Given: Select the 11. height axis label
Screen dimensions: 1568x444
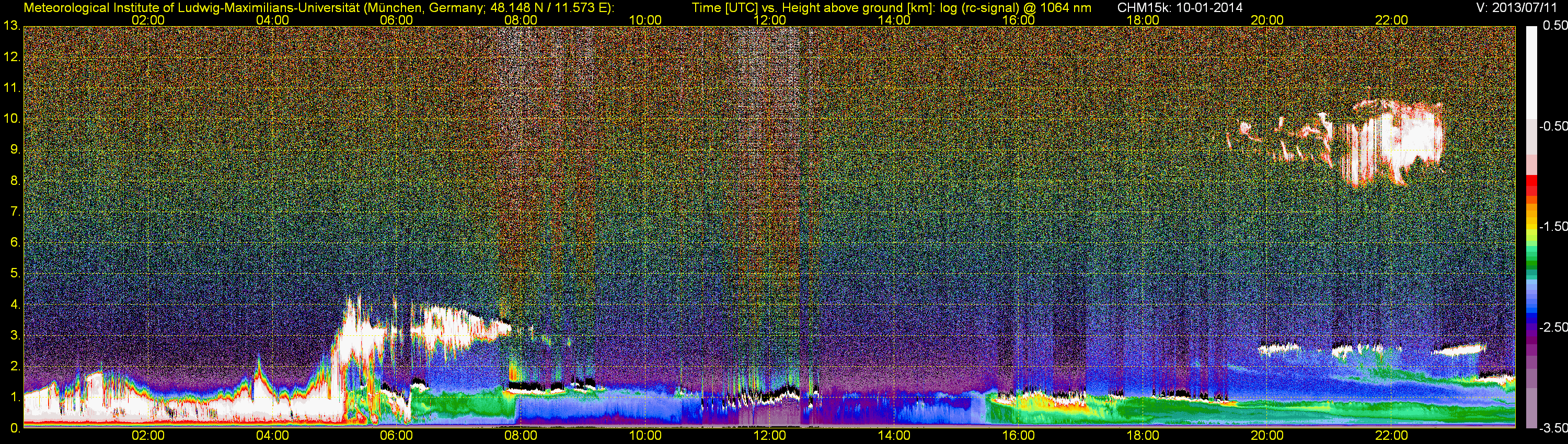Looking at the screenshot, I should 11,88.
